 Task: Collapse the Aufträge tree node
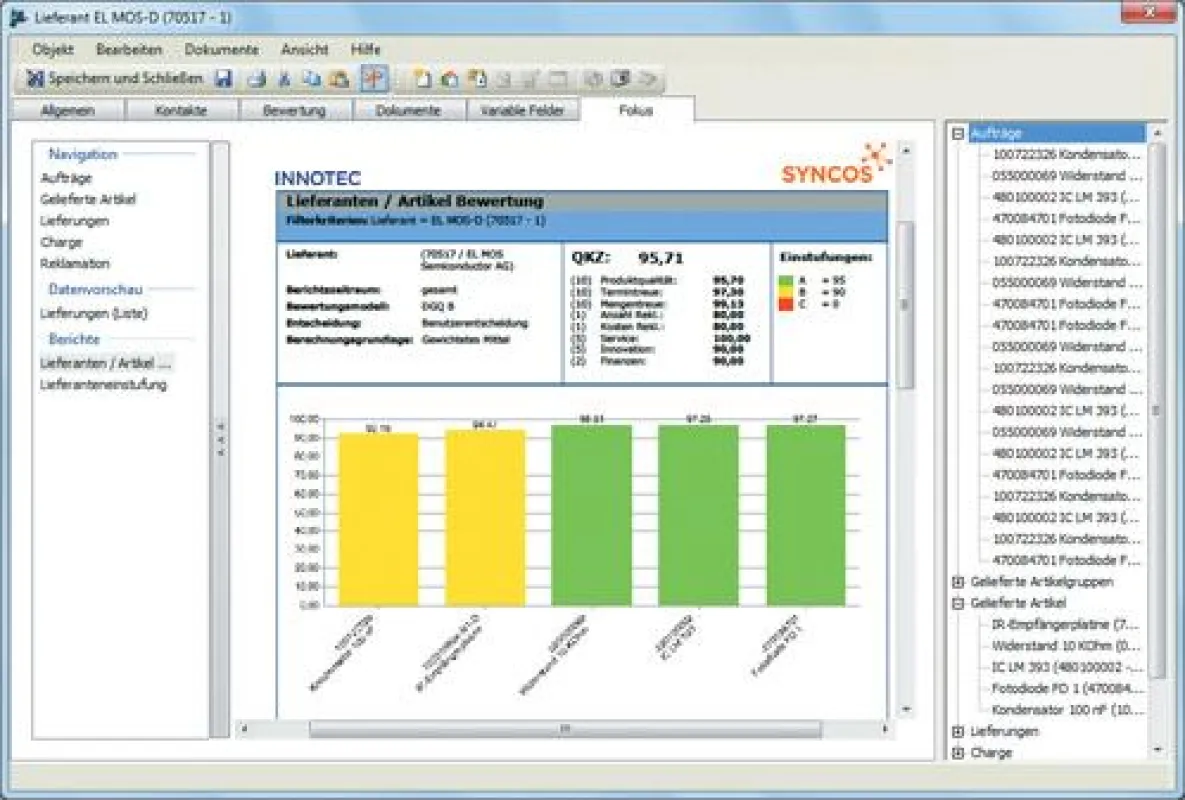coord(958,133)
